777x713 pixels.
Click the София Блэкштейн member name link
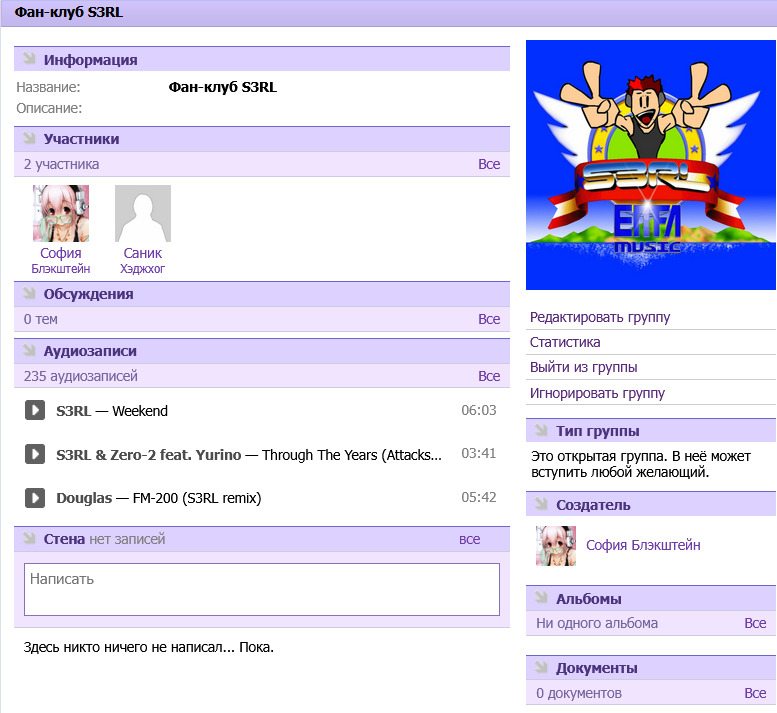click(x=61, y=261)
